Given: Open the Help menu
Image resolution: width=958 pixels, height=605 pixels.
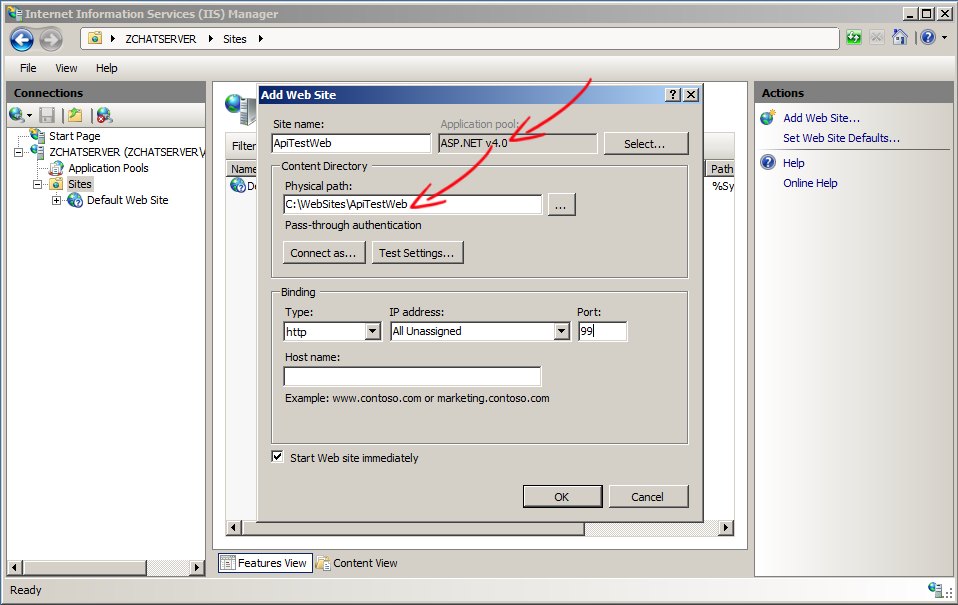Looking at the screenshot, I should click(x=106, y=68).
